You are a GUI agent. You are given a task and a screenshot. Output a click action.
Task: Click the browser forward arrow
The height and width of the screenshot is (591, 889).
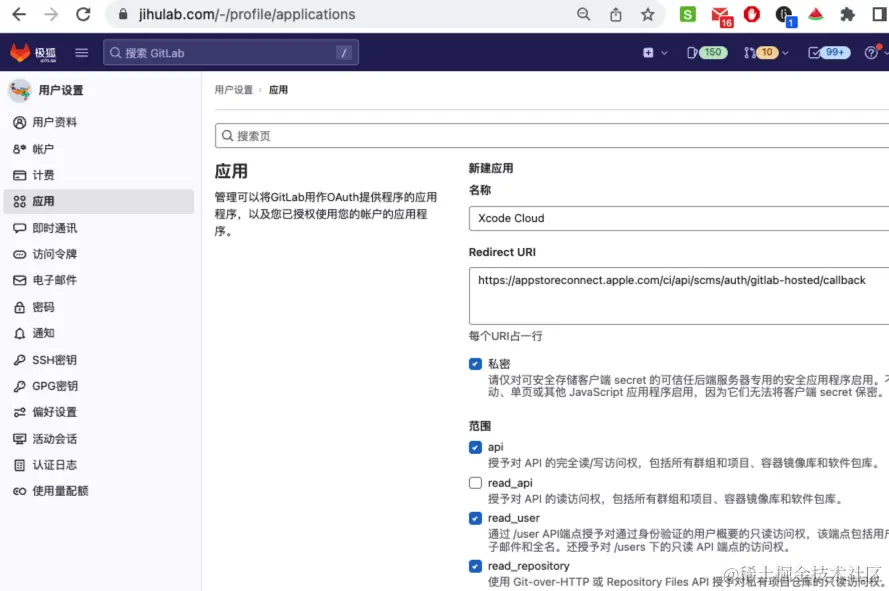click(51, 14)
